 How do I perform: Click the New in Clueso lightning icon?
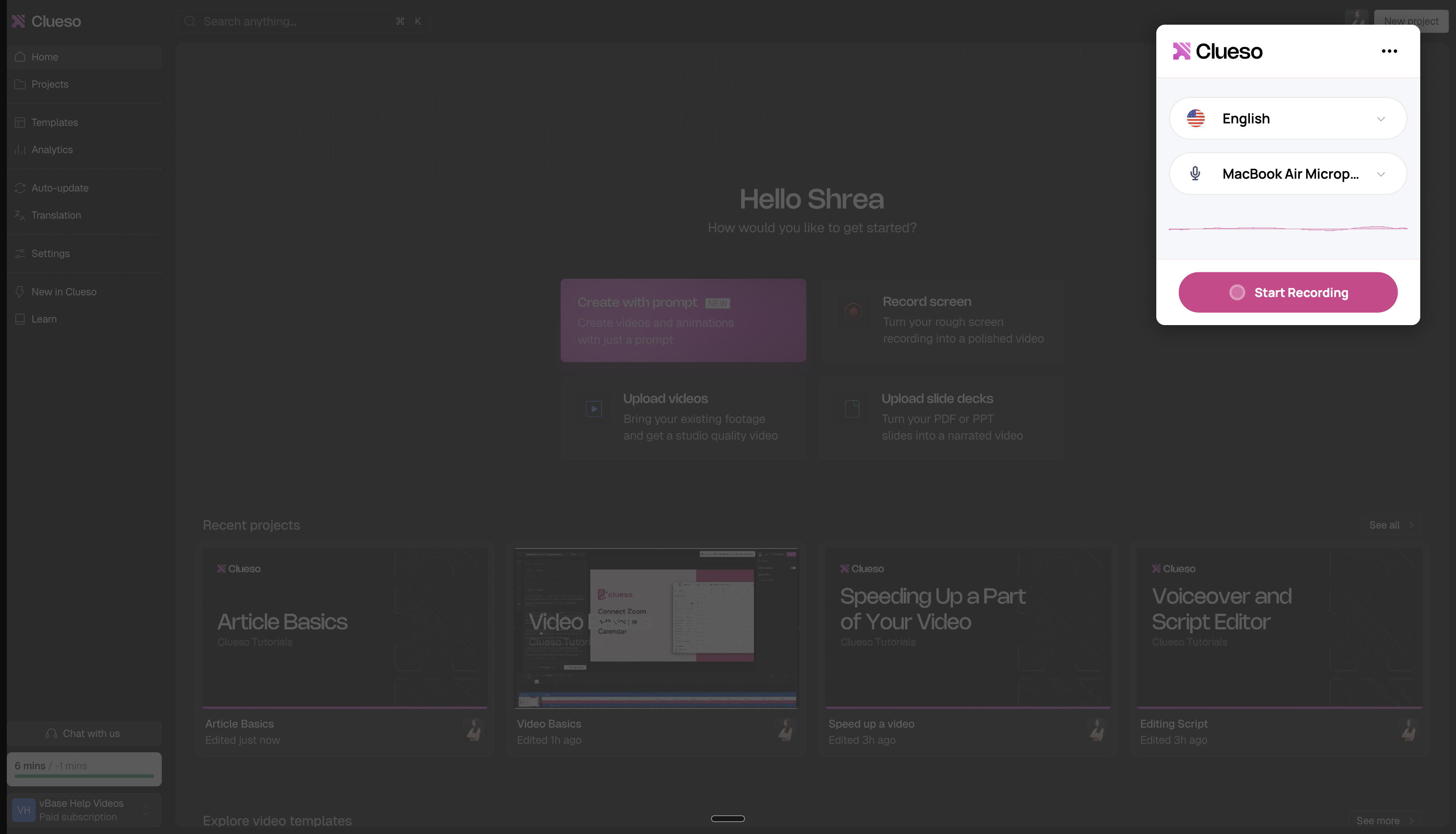[x=20, y=292]
